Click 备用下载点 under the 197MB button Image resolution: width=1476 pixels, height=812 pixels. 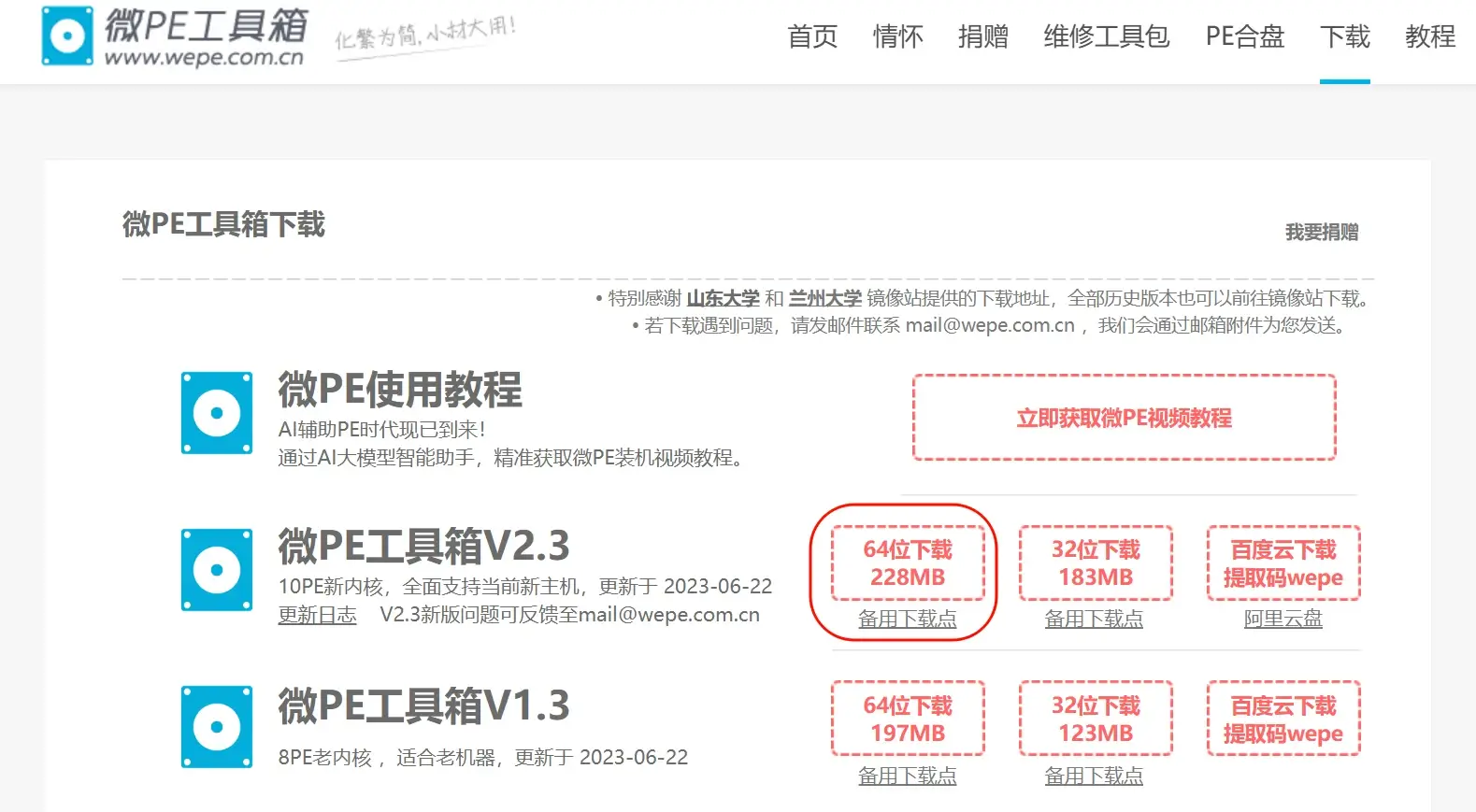908,776
